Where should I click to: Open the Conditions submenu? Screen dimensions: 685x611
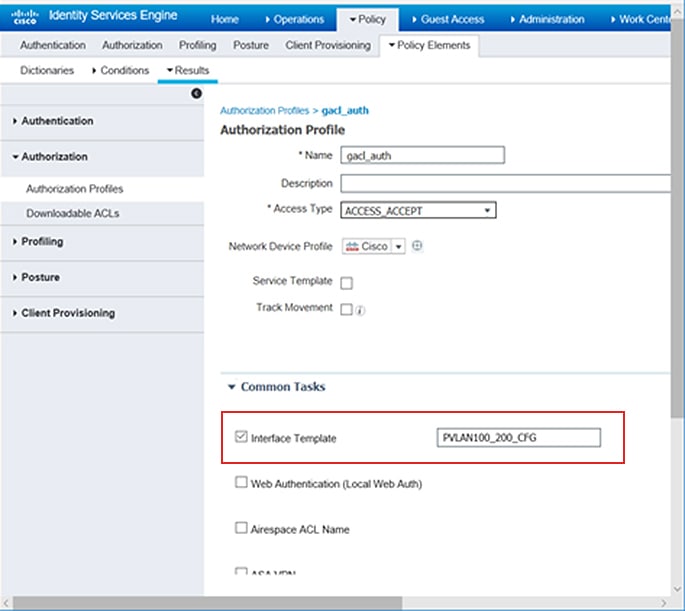click(x=121, y=70)
